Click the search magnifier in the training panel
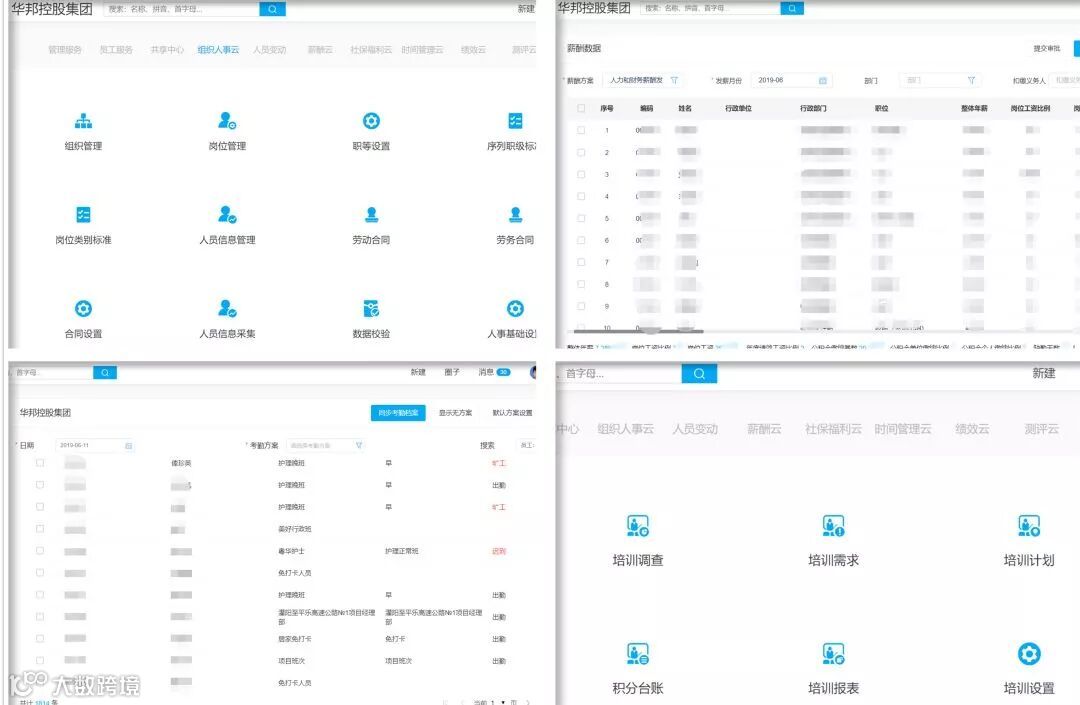The height and width of the screenshot is (705, 1080). point(699,374)
